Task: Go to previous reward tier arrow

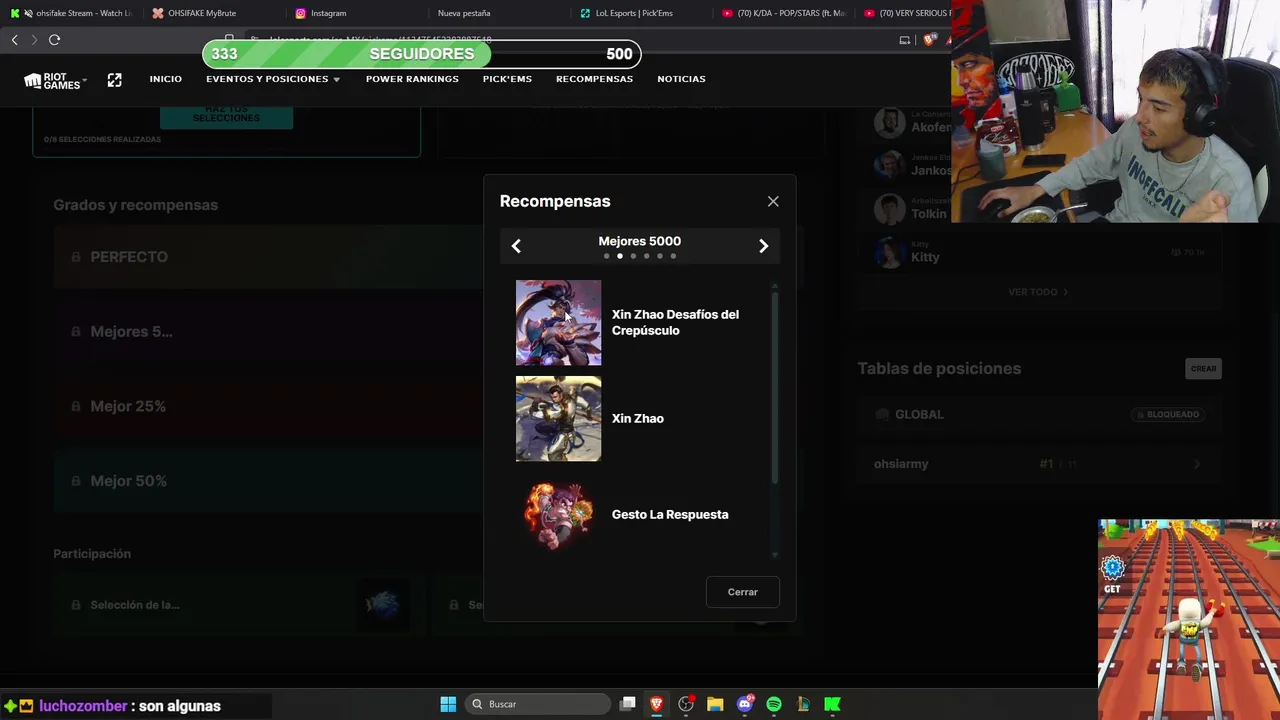Action: coord(516,246)
